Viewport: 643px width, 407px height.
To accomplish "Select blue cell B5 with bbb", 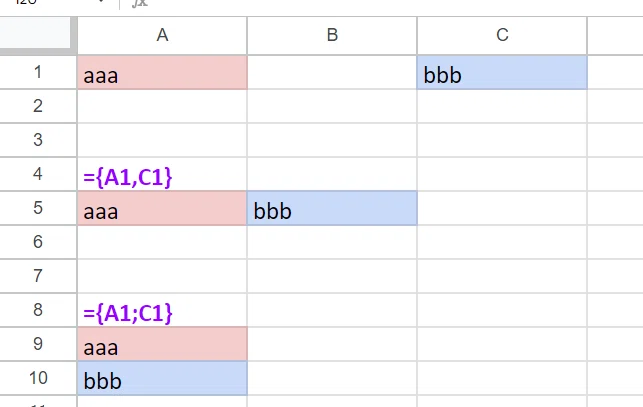I will click(x=332, y=208).
